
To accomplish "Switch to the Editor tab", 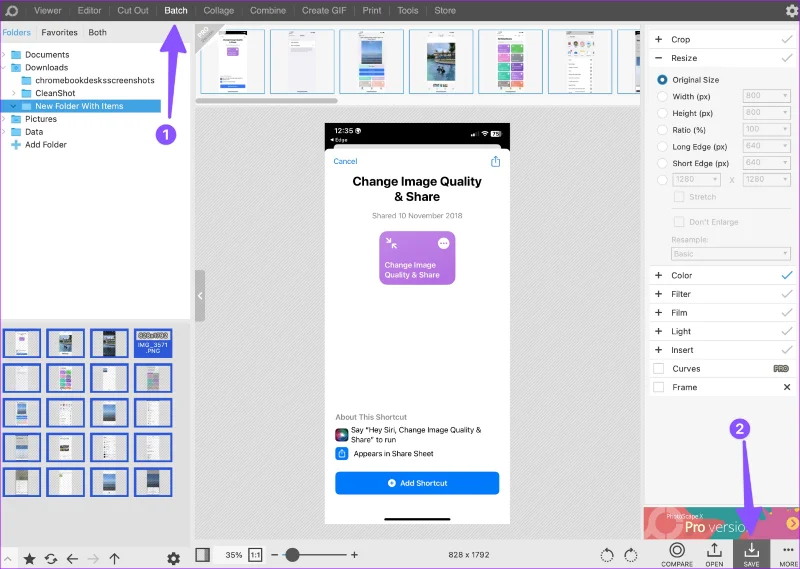I will point(89,11).
